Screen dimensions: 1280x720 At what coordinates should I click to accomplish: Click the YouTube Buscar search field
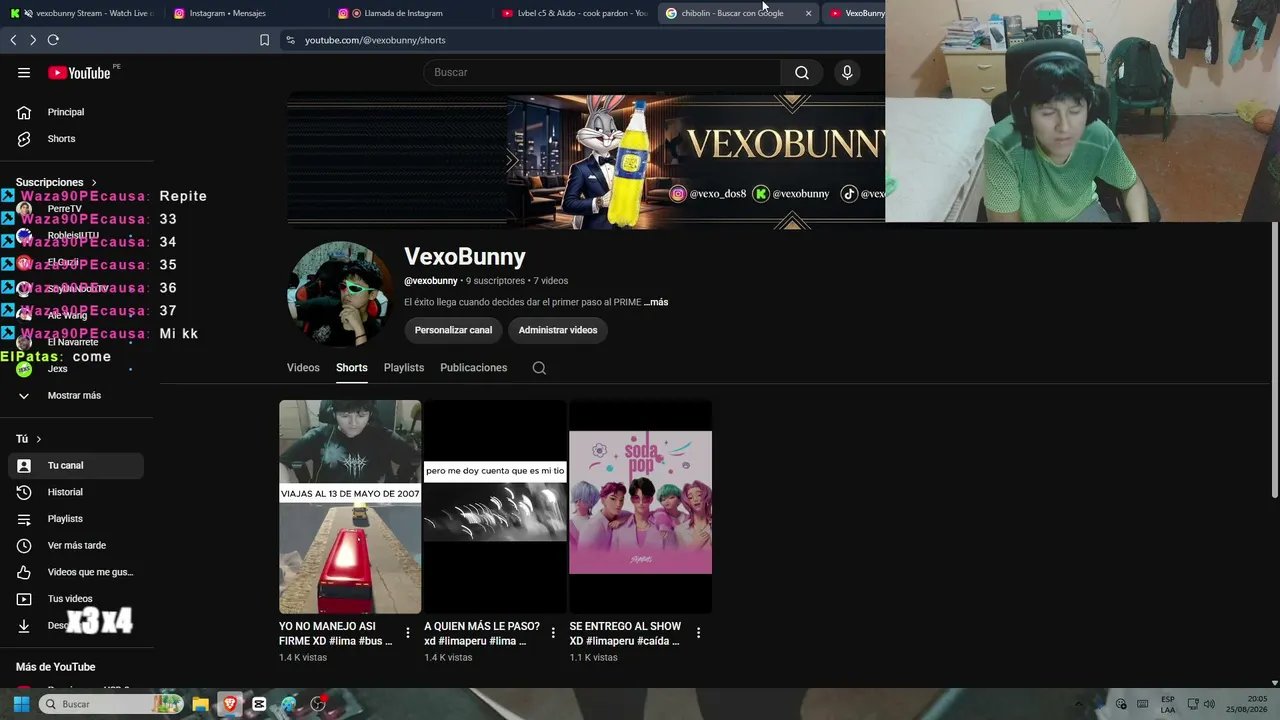[x=602, y=72]
